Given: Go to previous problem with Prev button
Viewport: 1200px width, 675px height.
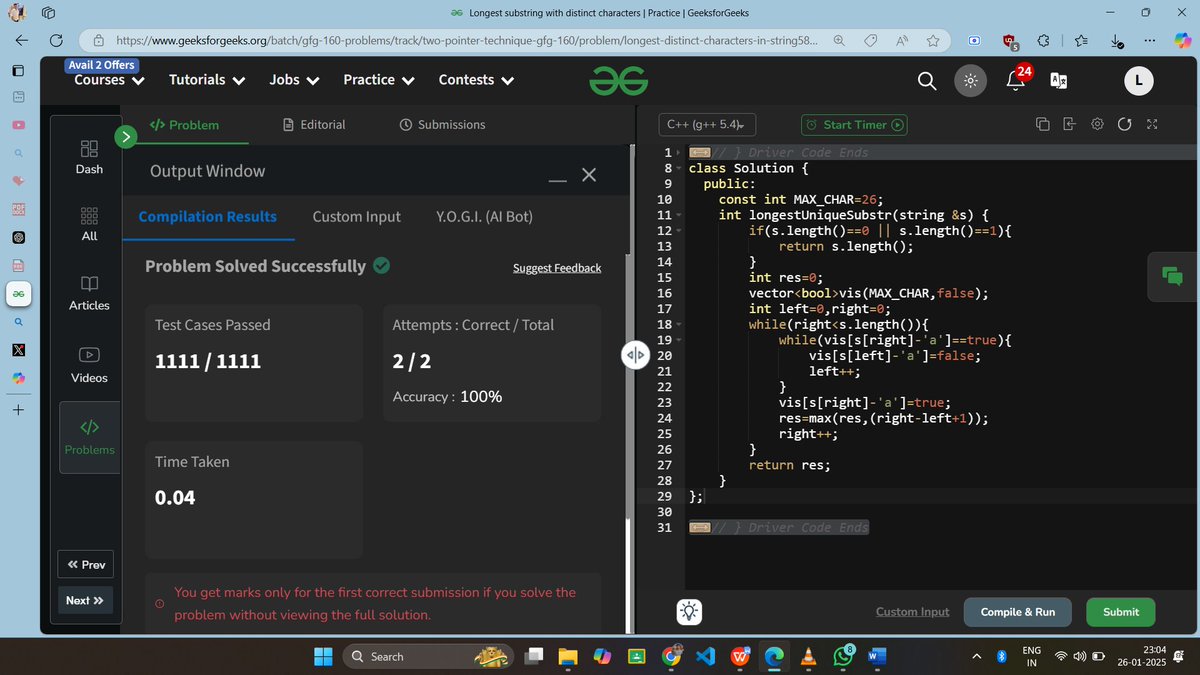Looking at the screenshot, I should pos(85,565).
